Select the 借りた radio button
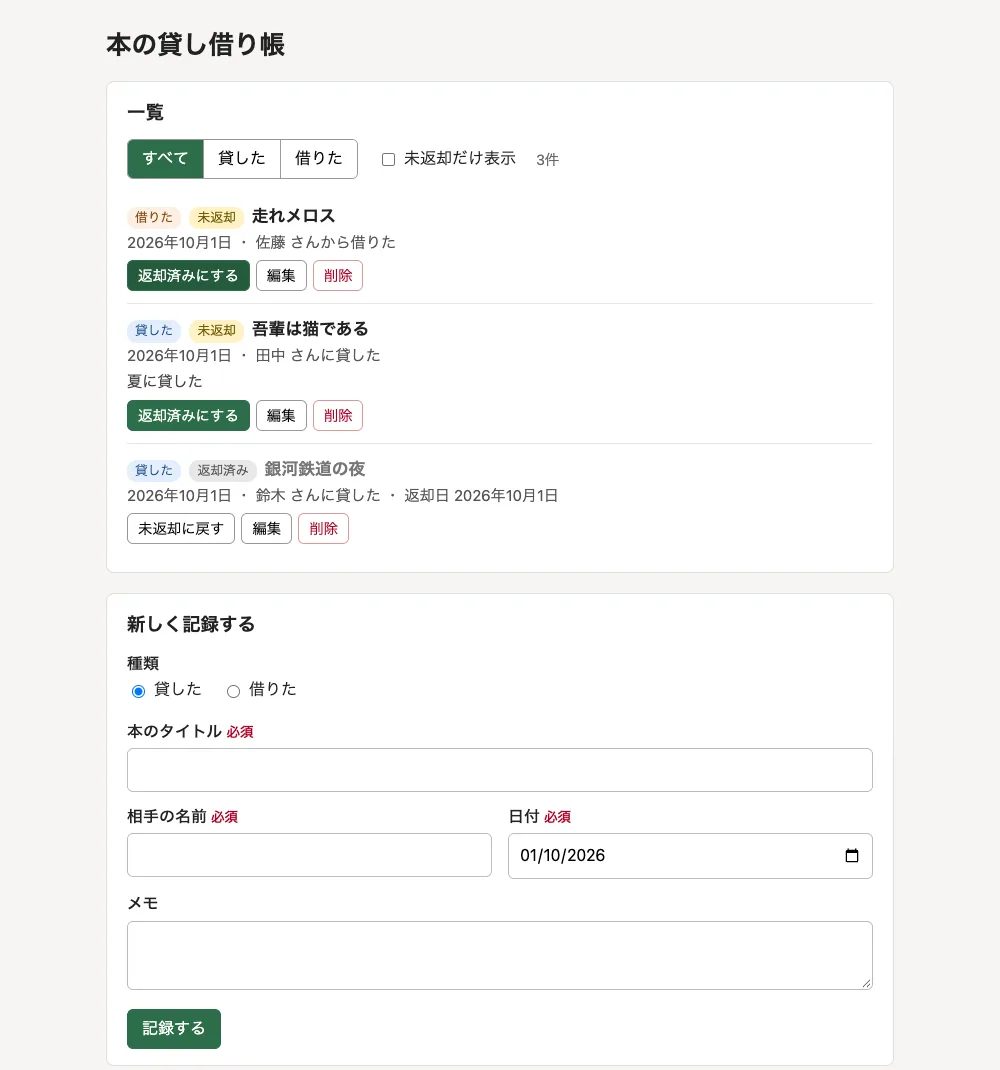 pos(233,691)
